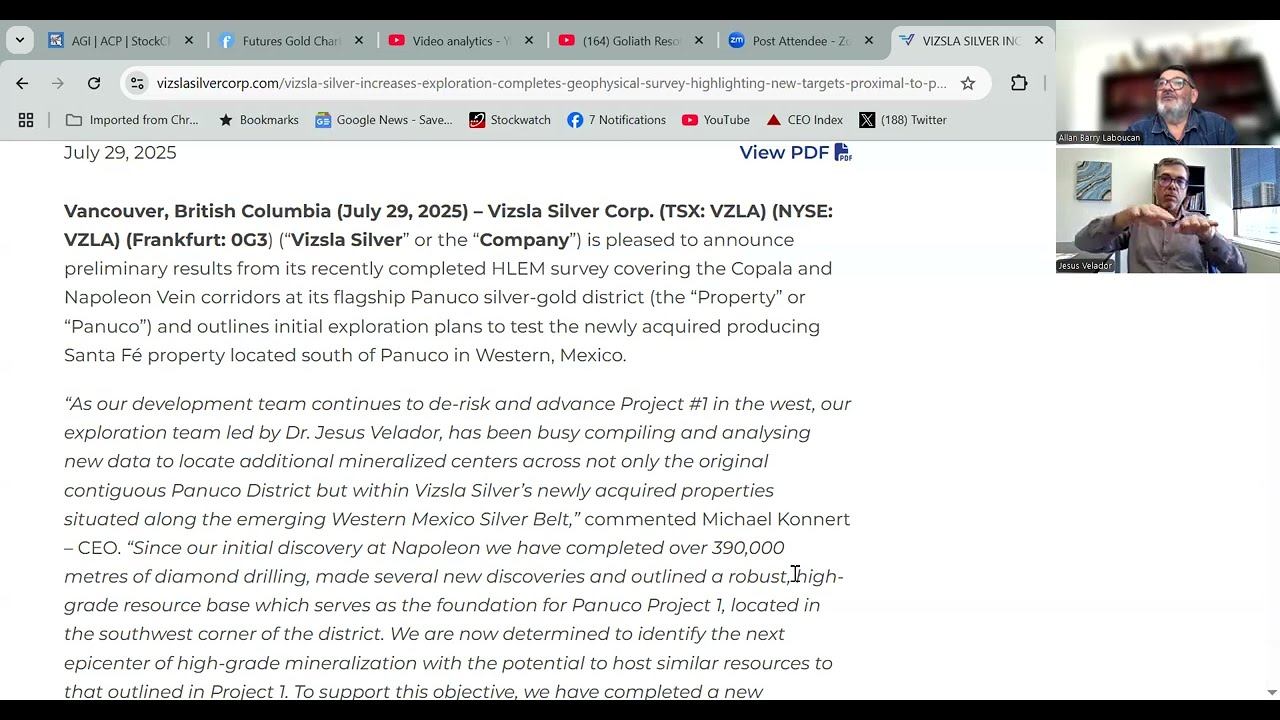This screenshot has width=1280, height=720.
Task: Go forward with the forward arrow
Action: 57,83
